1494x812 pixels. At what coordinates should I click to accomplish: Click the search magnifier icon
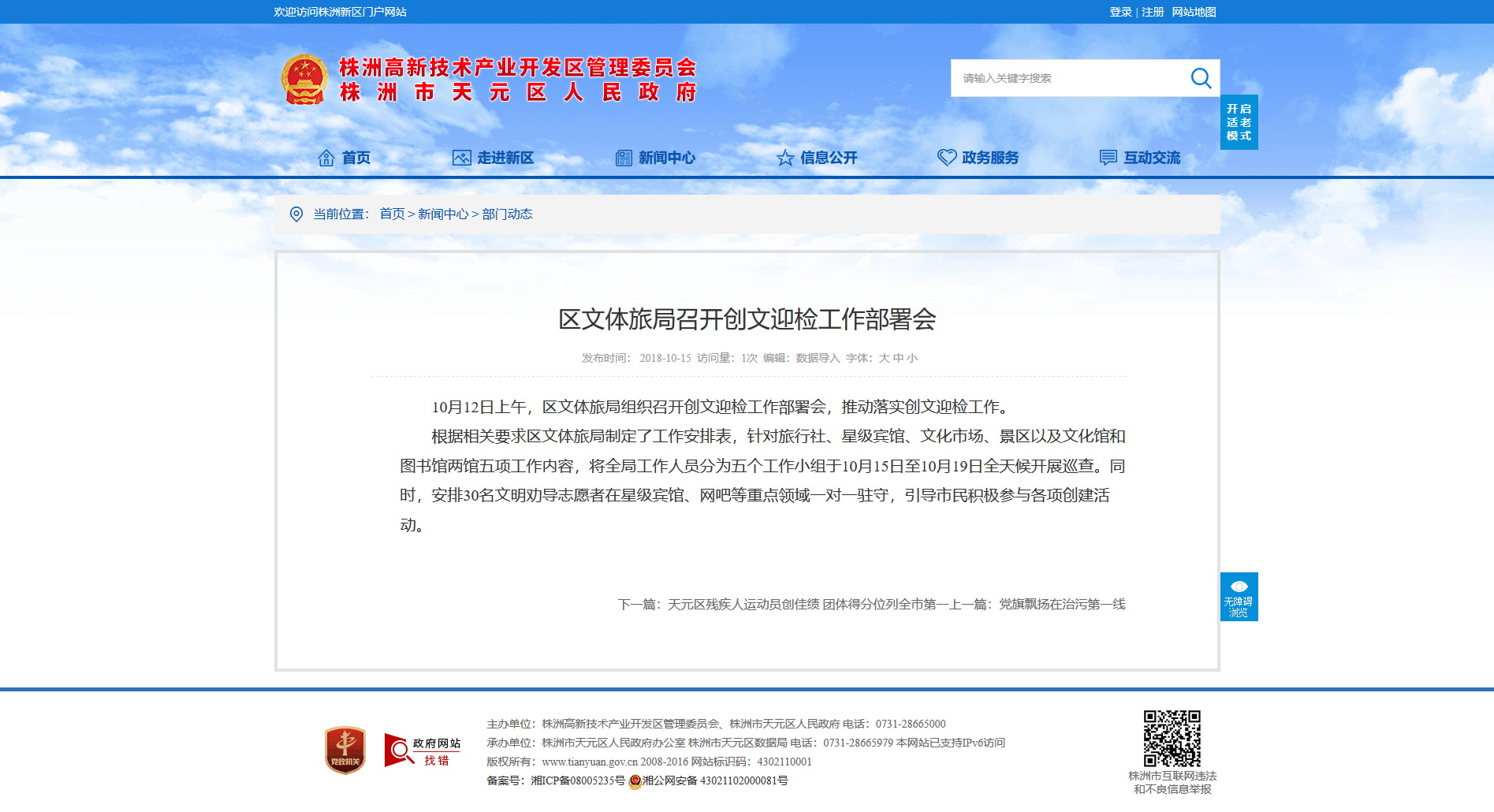[x=1201, y=78]
